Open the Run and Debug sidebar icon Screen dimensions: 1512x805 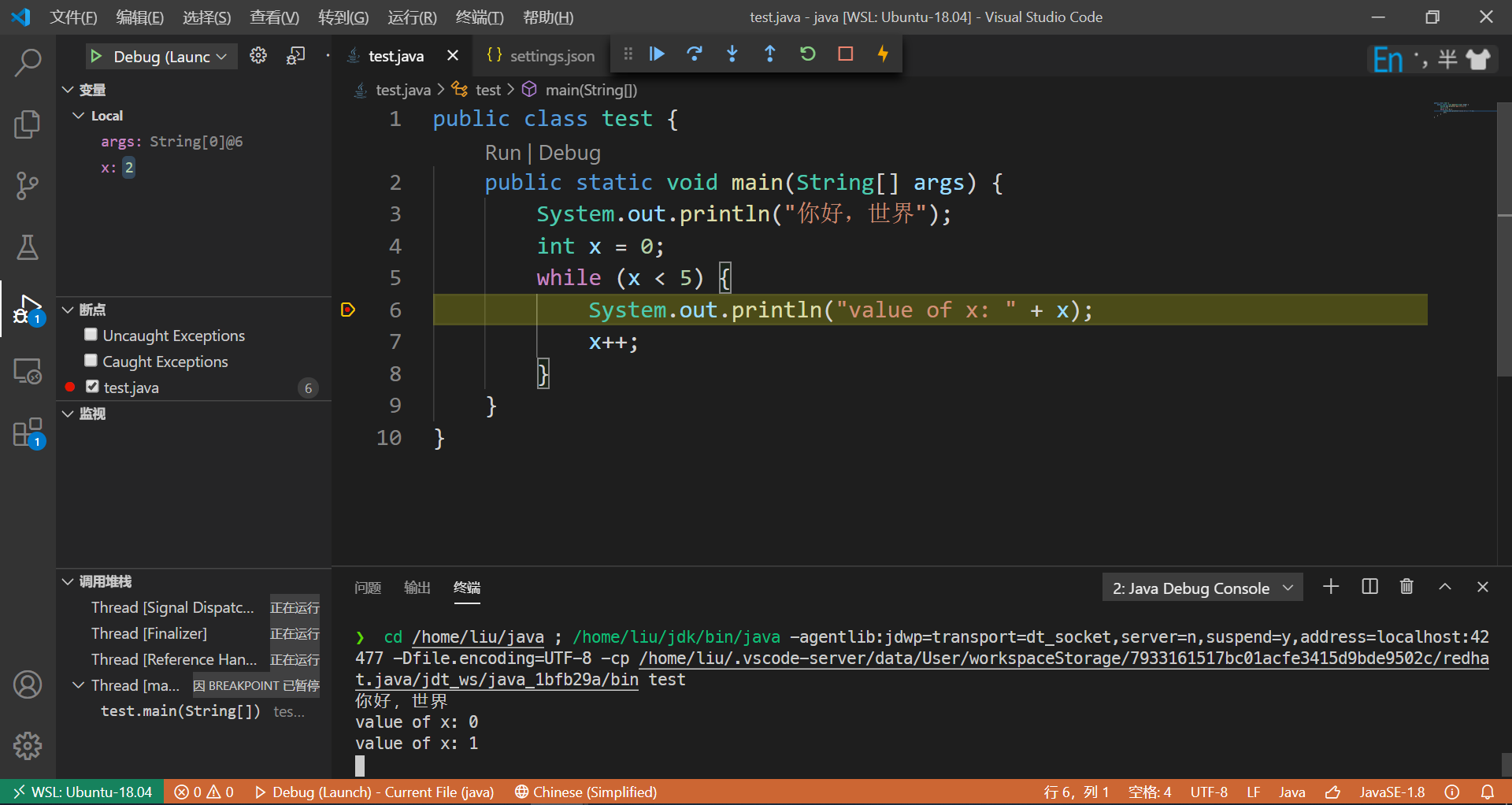28,309
